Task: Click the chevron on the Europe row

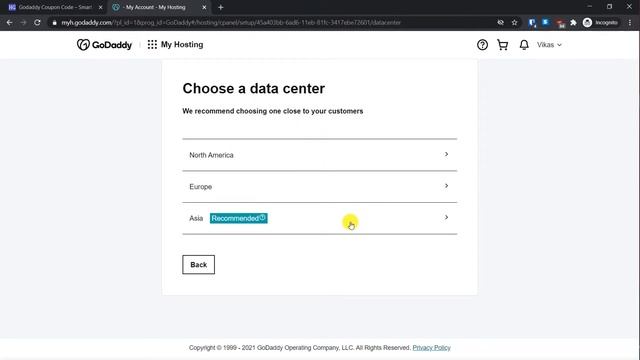Action: (446, 186)
